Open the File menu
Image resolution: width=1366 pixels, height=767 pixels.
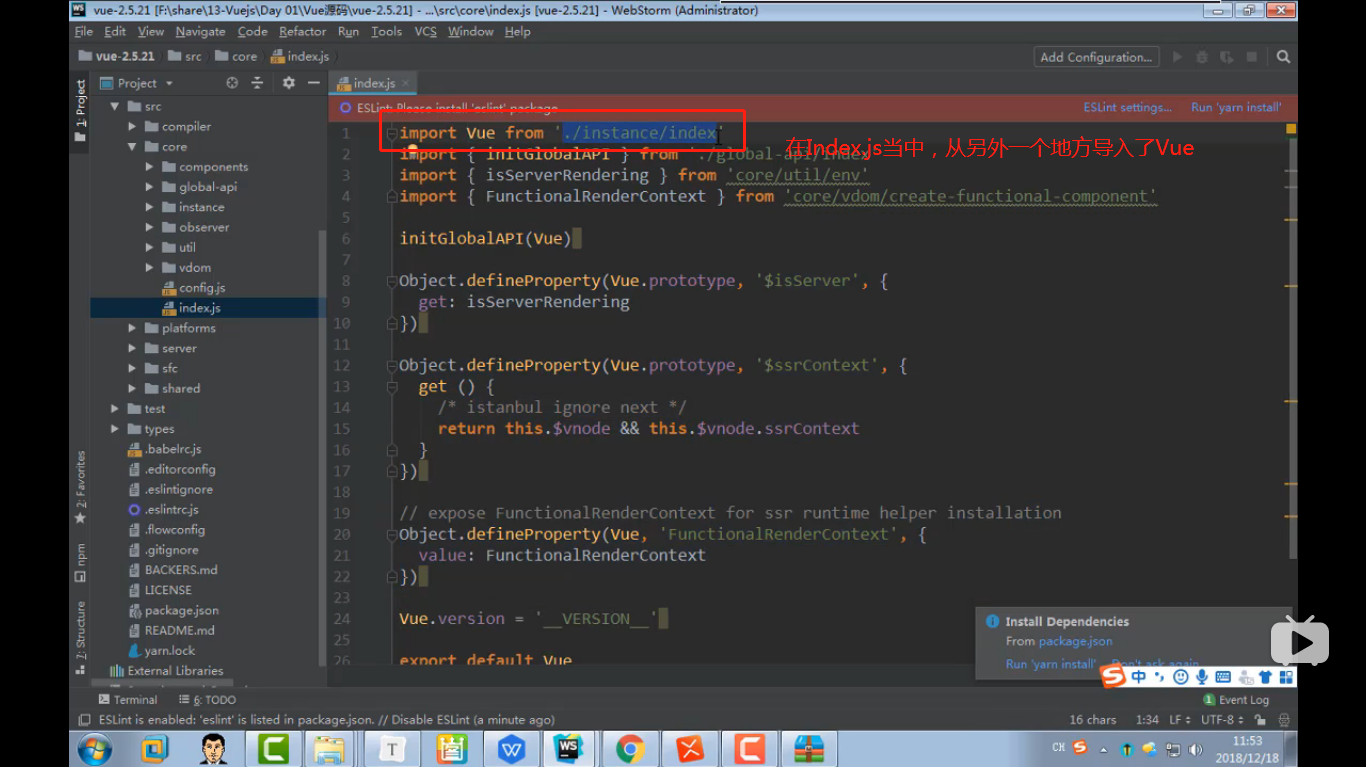[84, 32]
